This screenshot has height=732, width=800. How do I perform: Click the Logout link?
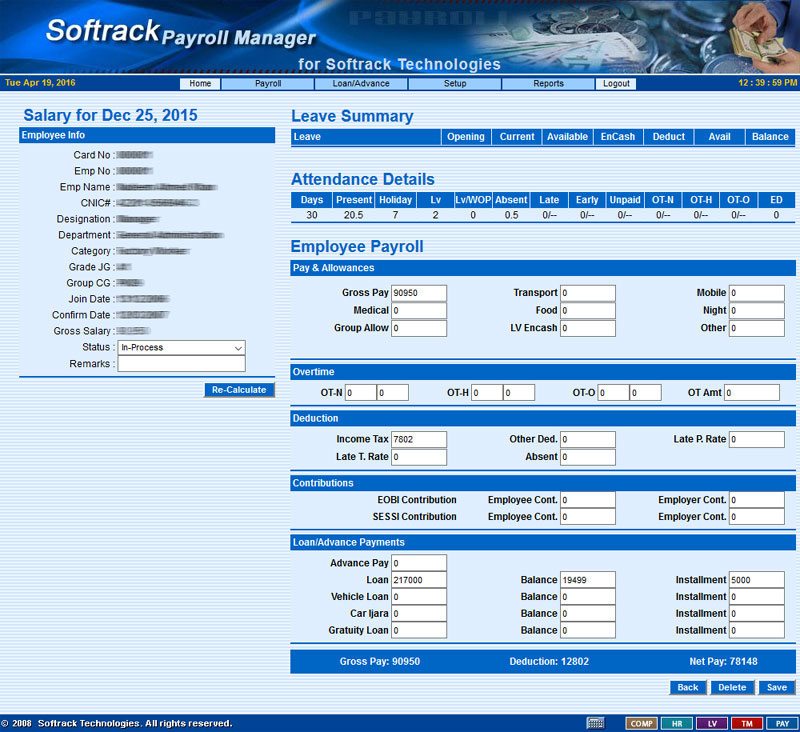[617, 84]
